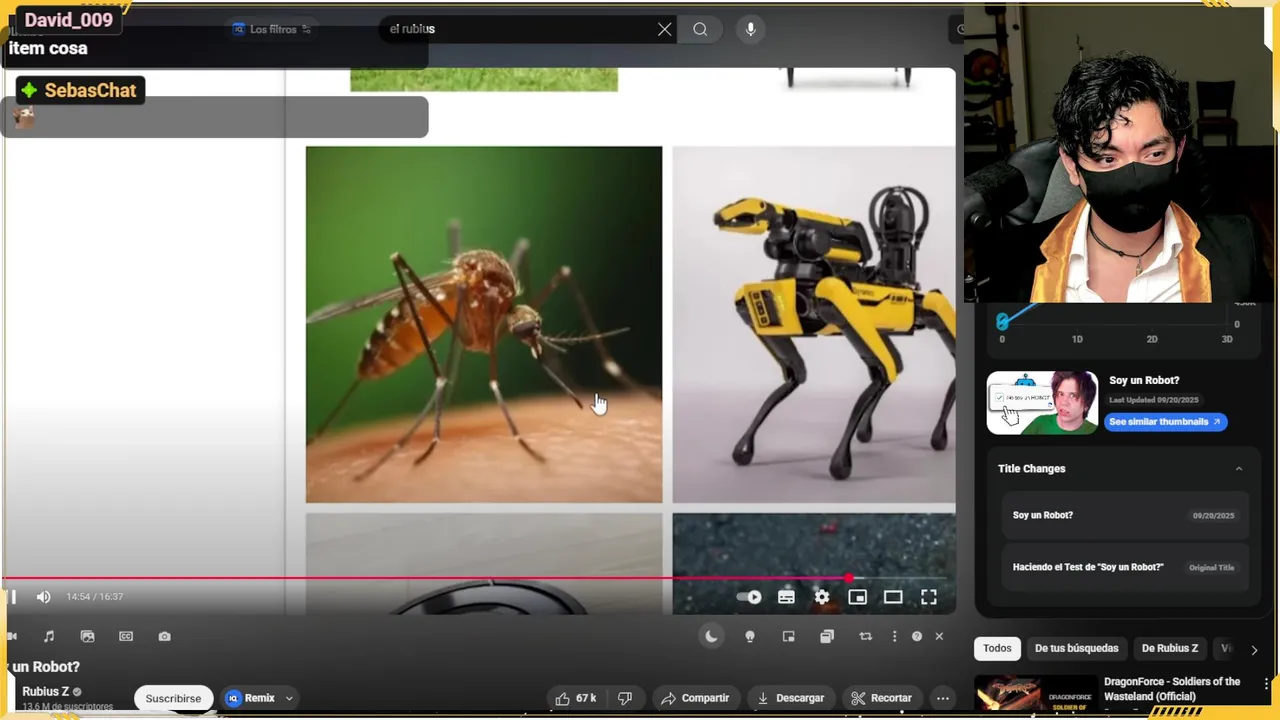Viewport: 1280px width, 720px height.
Task: Open the three-dot menu in extension toolbar
Action: [x=894, y=636]
